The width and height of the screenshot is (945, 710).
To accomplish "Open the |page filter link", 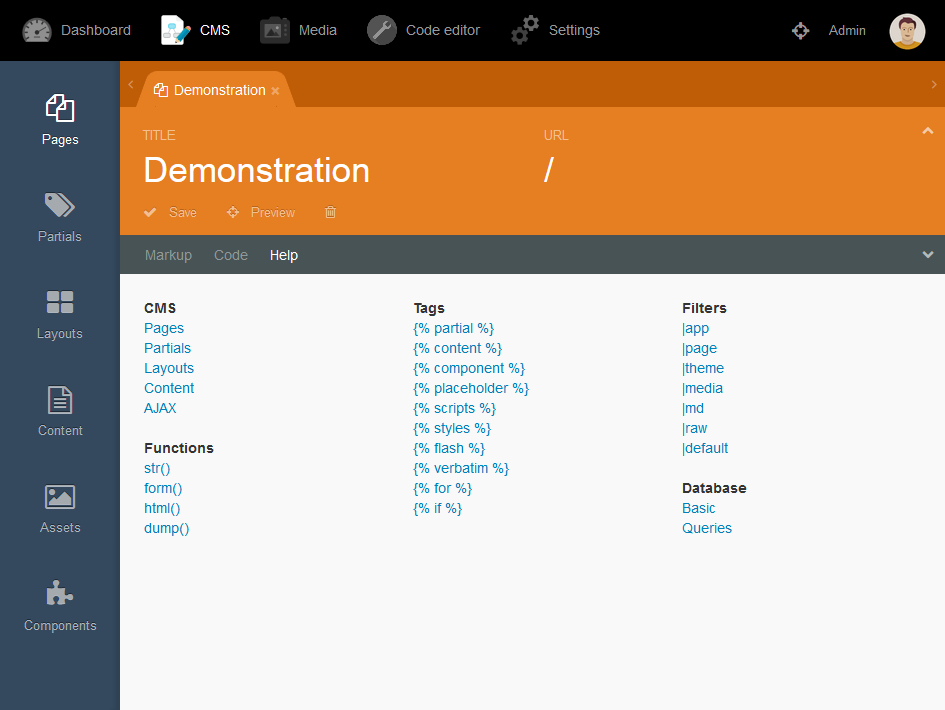I will coord(699,348).
